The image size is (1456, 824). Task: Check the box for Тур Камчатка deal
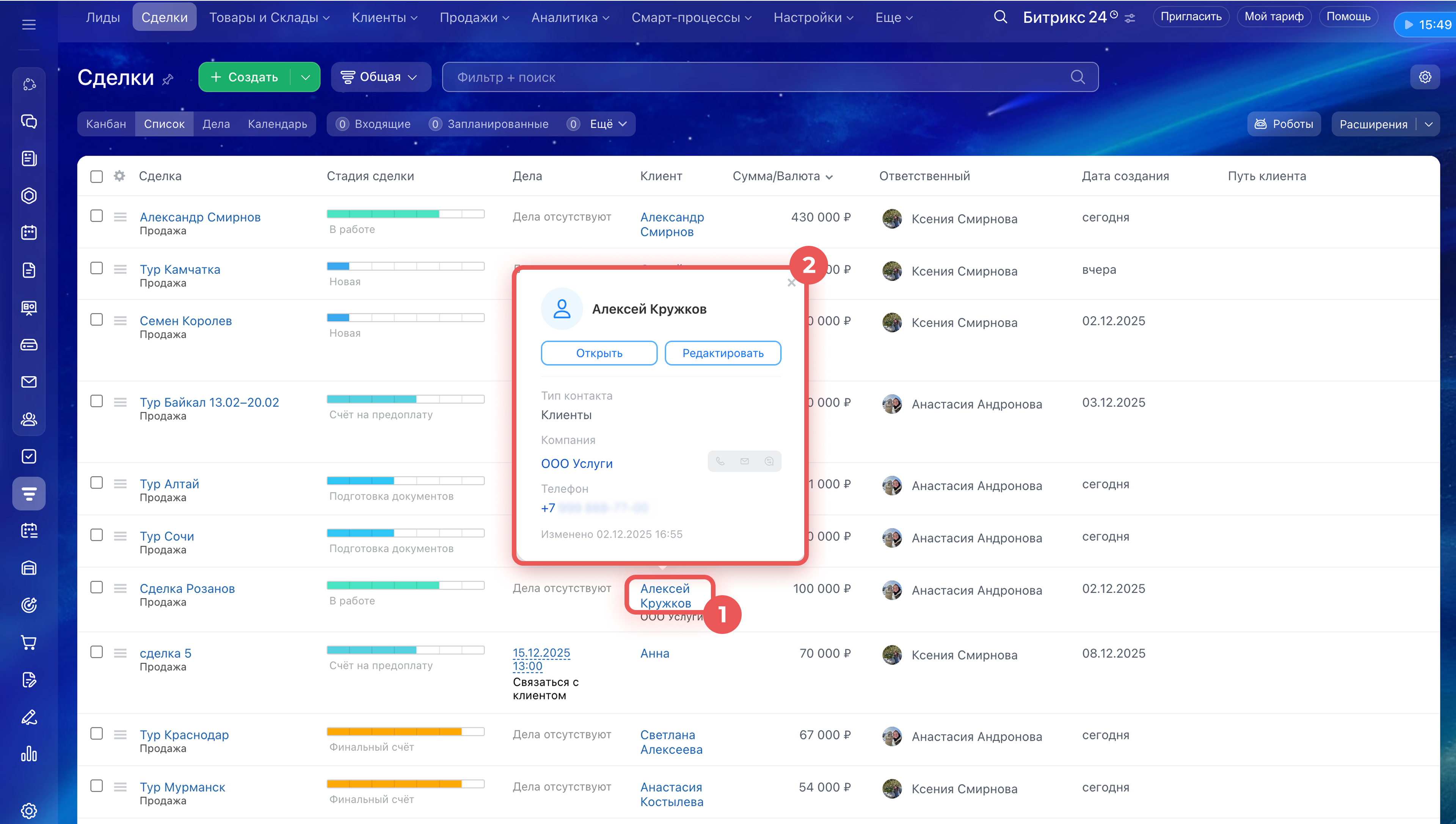97,268
